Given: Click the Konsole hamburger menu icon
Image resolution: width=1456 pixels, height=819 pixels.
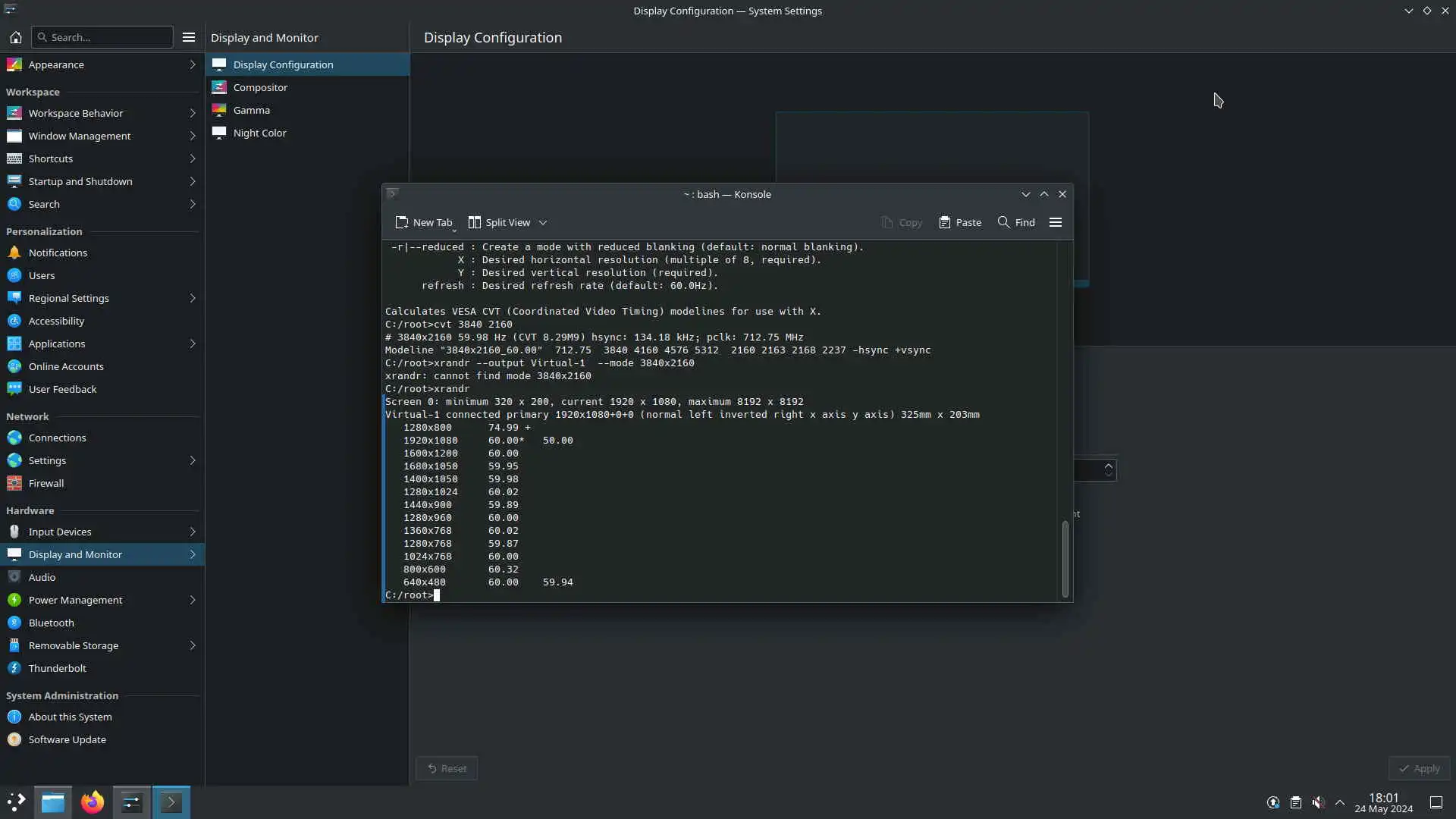Looking at the screenshot, I should click(x=1055, y=222).
